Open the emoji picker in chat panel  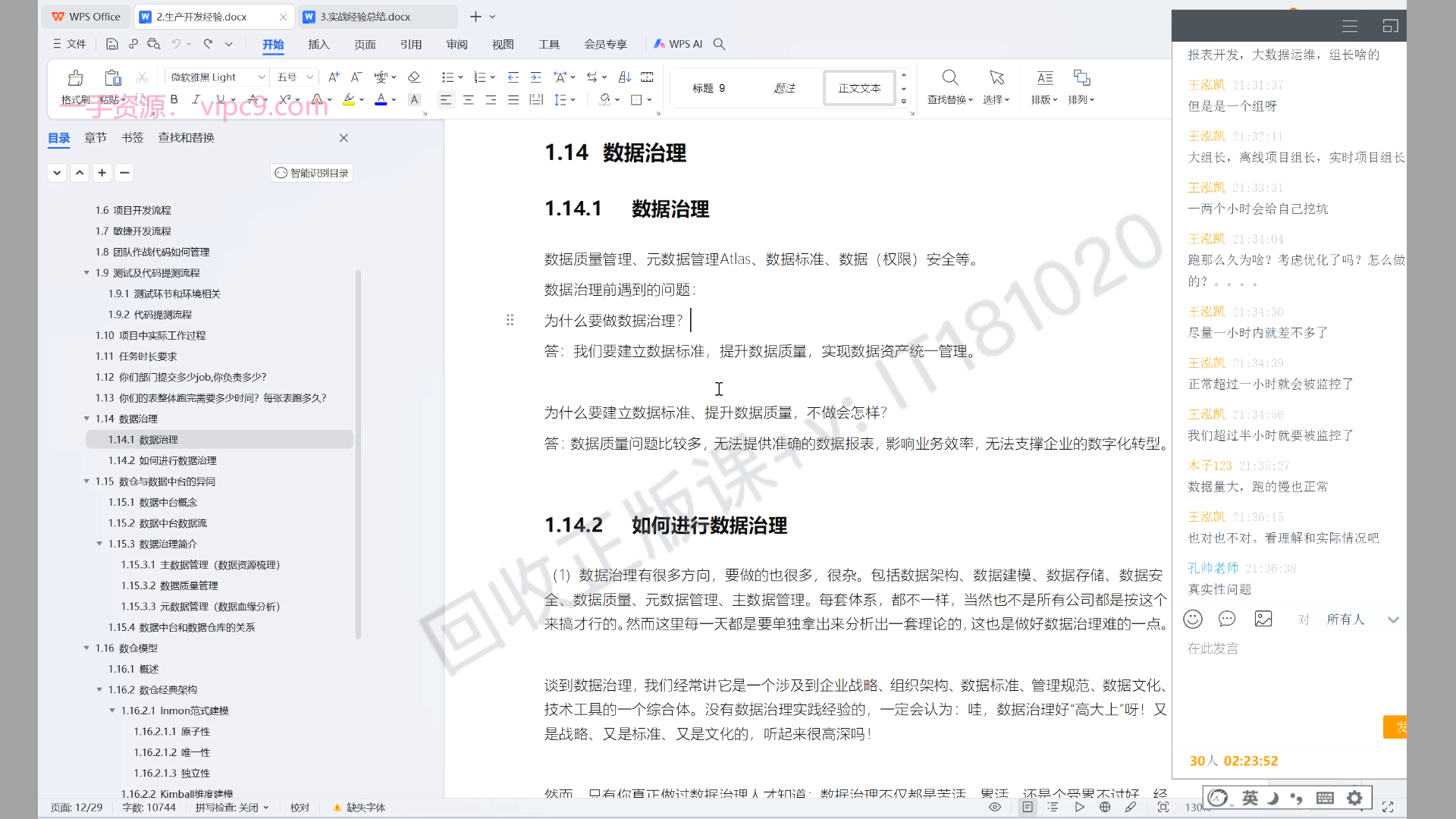pos(1193,620)
